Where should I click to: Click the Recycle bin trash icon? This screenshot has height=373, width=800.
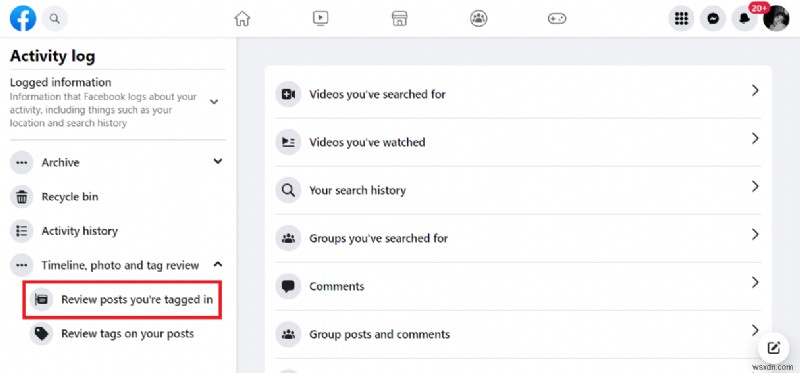point(21,197)
